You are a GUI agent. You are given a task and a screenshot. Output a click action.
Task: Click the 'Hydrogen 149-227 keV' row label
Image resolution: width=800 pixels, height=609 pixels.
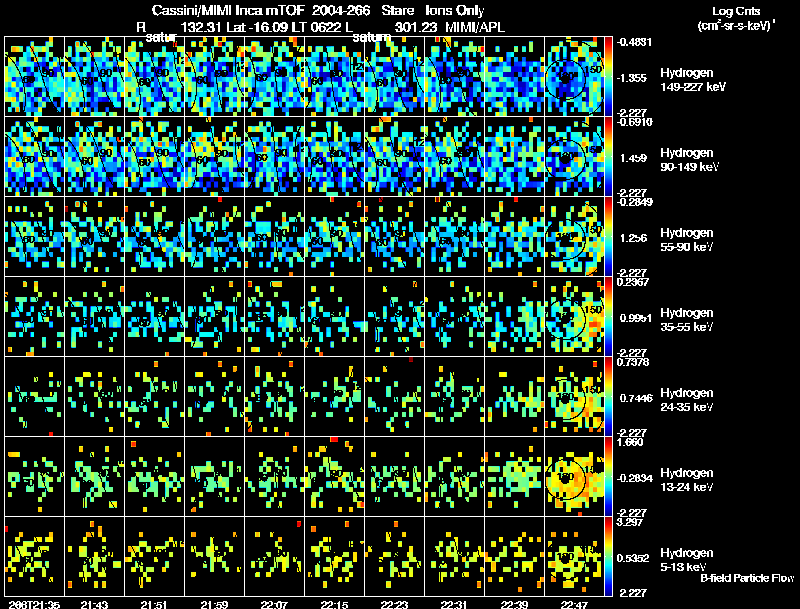693,80
